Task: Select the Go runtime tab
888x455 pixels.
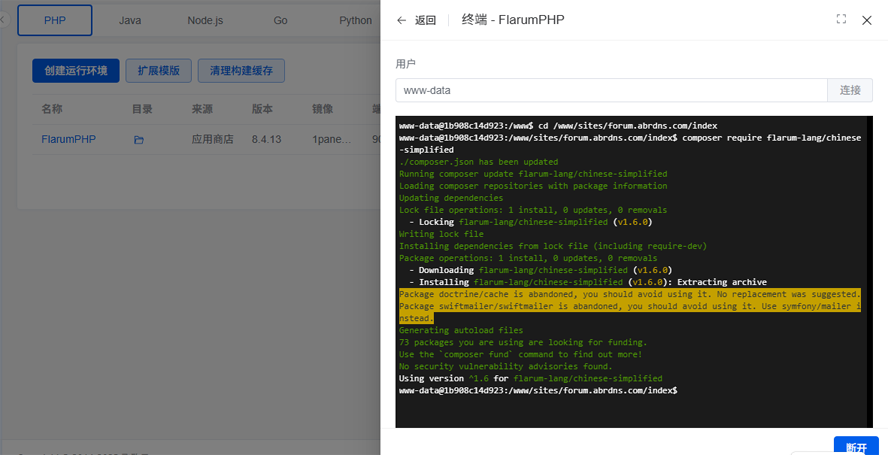Action: point(280,20)
